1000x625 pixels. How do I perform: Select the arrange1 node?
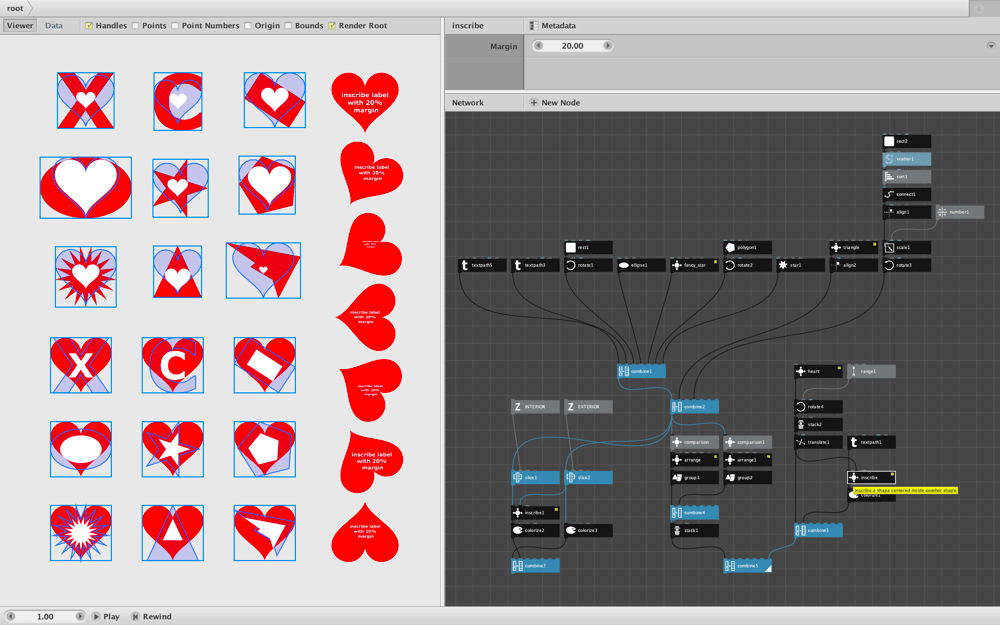747,459
